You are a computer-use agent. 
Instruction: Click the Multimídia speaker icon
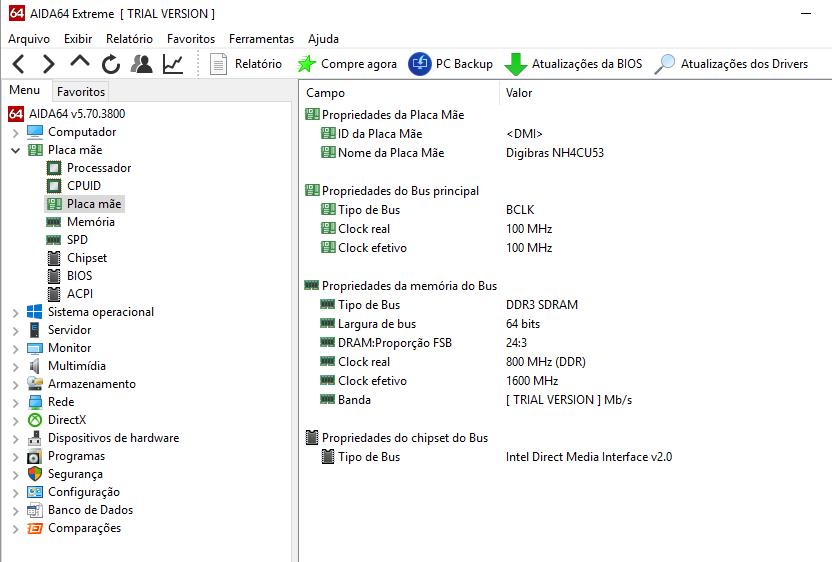34,366
